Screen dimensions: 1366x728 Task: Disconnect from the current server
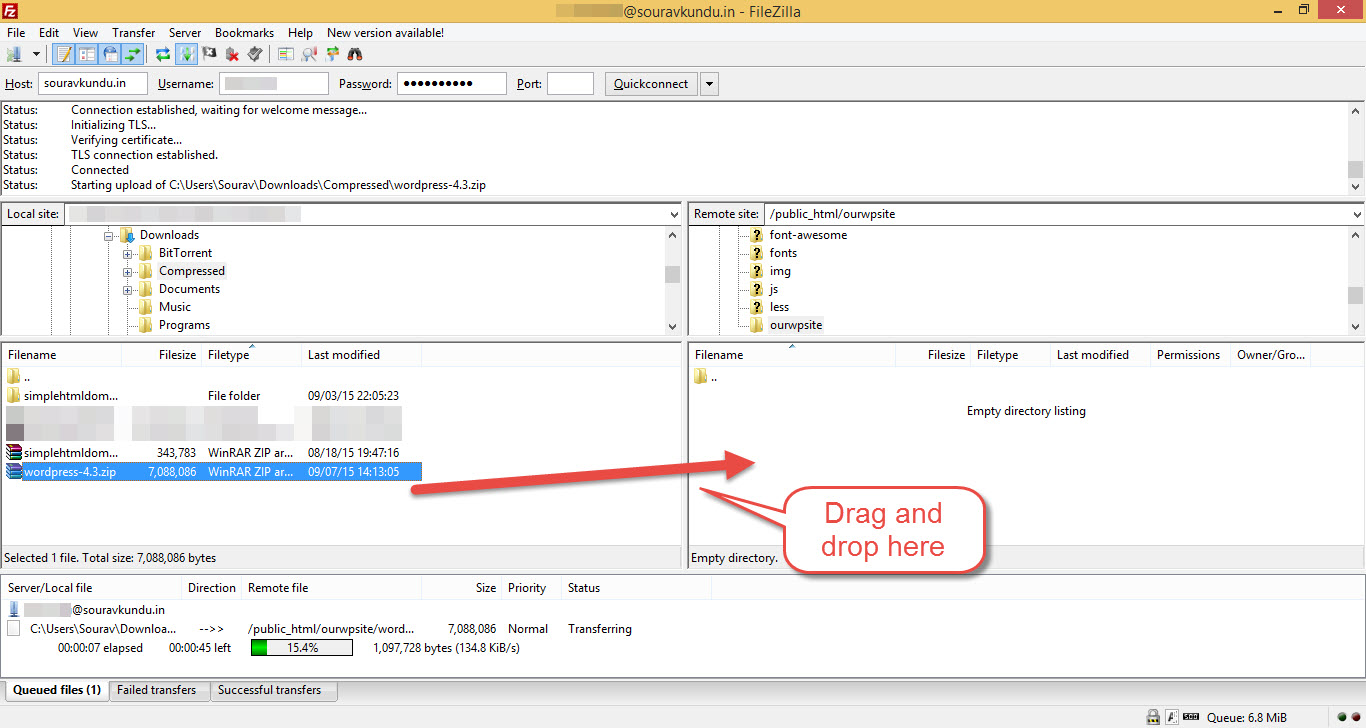(x=232, y=54)
